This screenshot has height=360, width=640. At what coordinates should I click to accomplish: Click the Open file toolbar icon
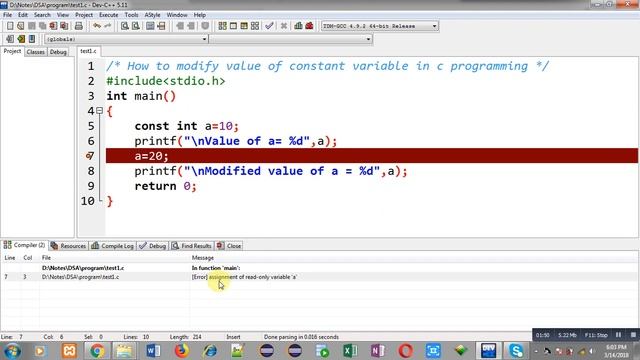[x=20, y=26]
